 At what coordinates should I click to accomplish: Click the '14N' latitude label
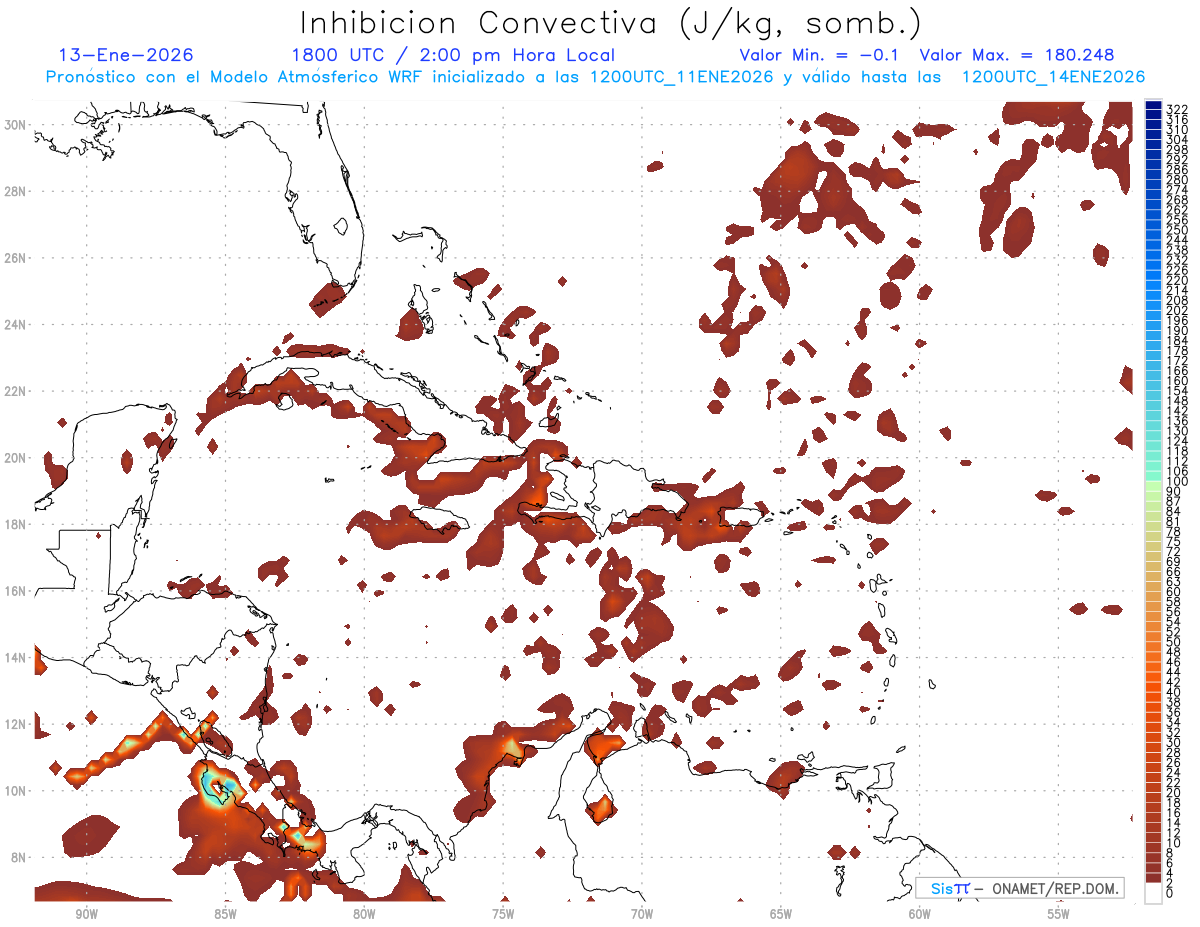(x=16, y=658)
